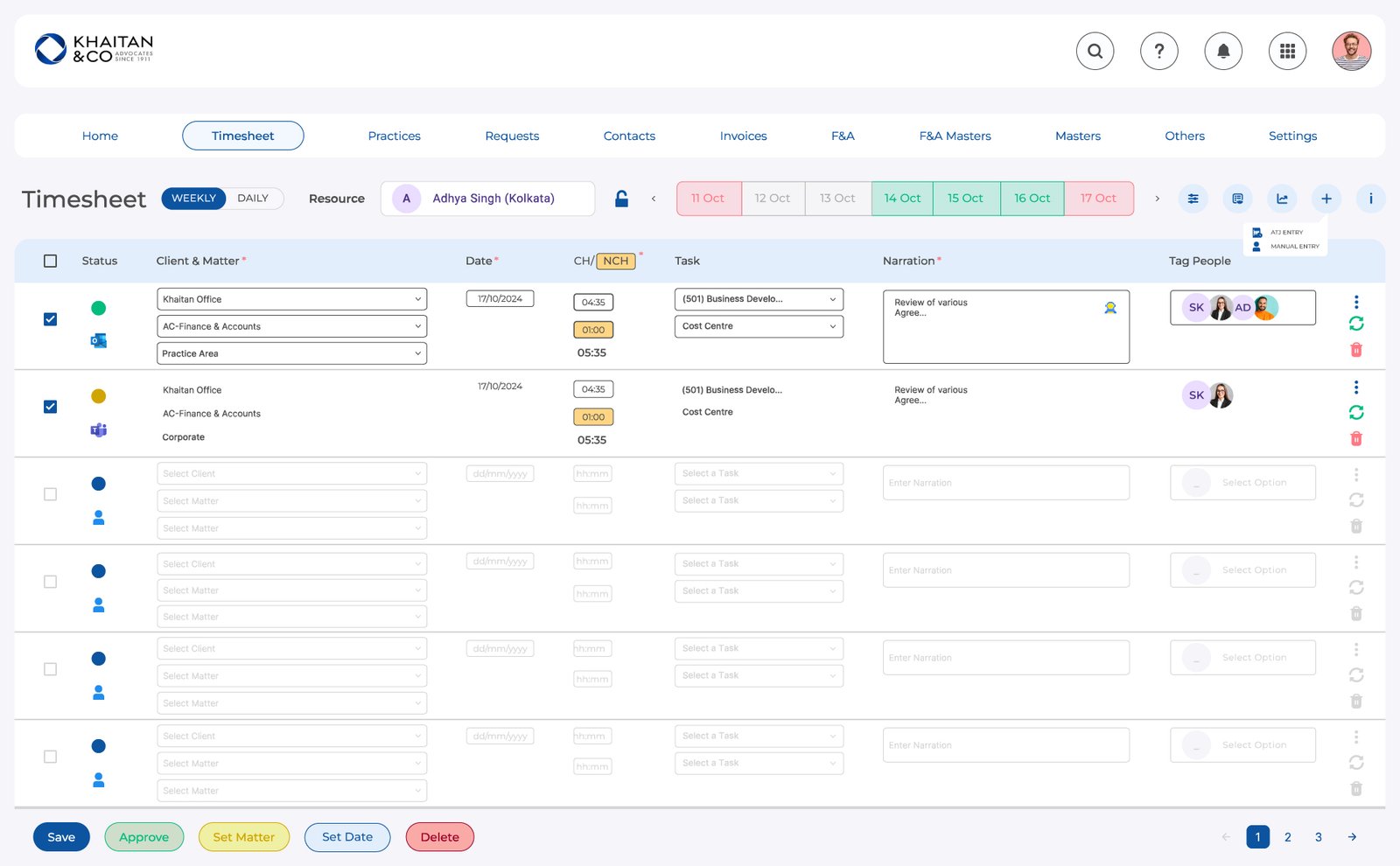Expand the Cost Centre dropdown in first row

tap(759, 326)
